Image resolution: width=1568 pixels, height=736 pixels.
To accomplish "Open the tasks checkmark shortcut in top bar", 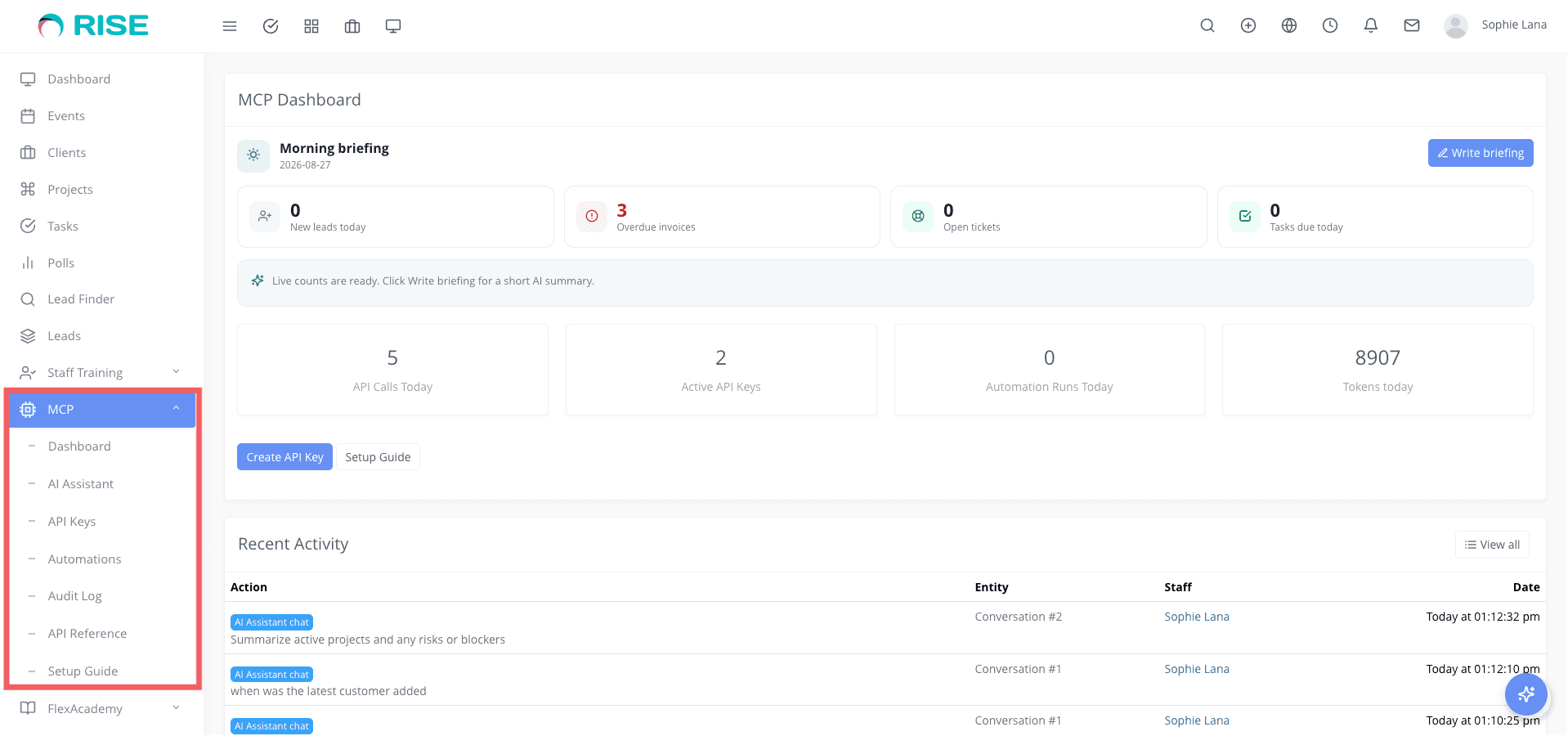I will [x=271, y=26].
